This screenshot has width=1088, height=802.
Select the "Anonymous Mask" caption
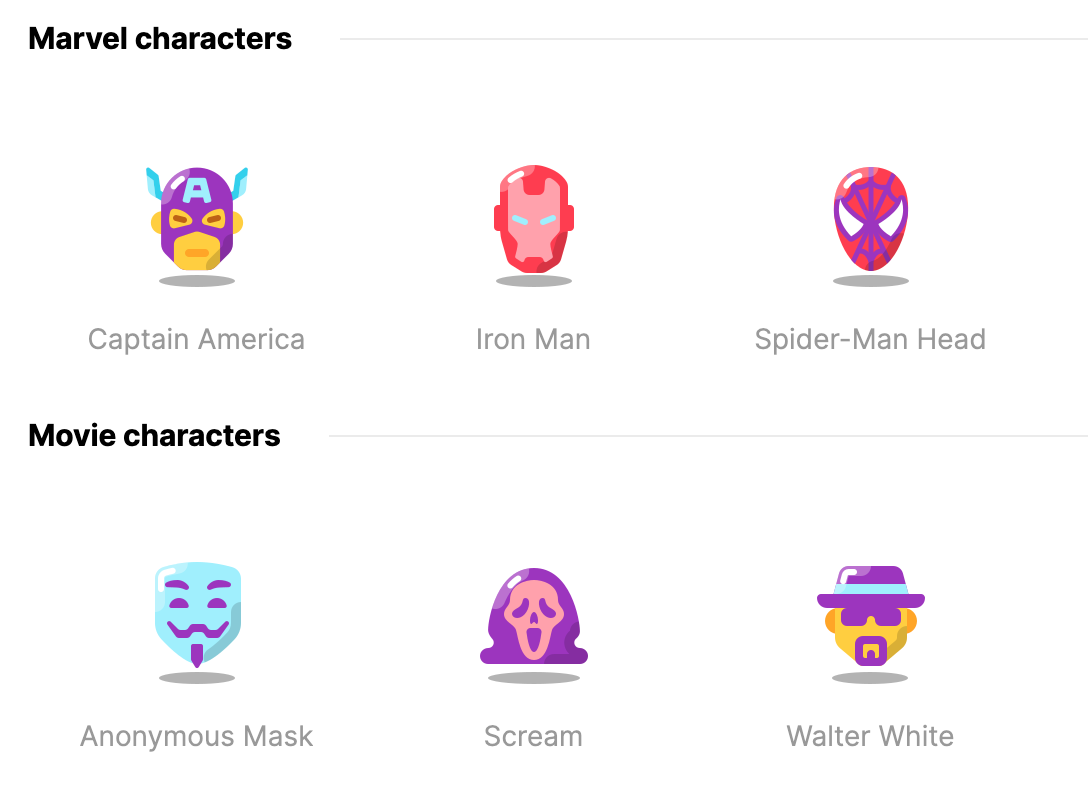(197, 737)
